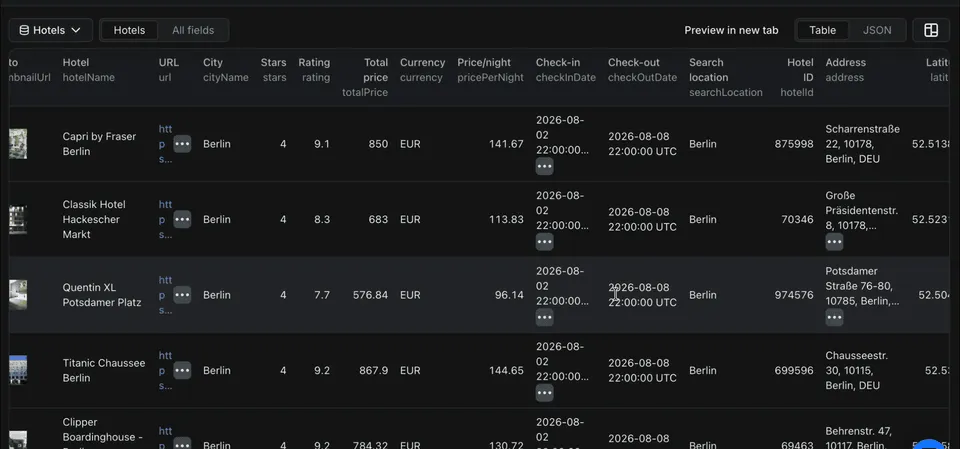The image size is (960, 449).
Task: Click address Scharrenstraße 22 cell
Action: point(863,144)
